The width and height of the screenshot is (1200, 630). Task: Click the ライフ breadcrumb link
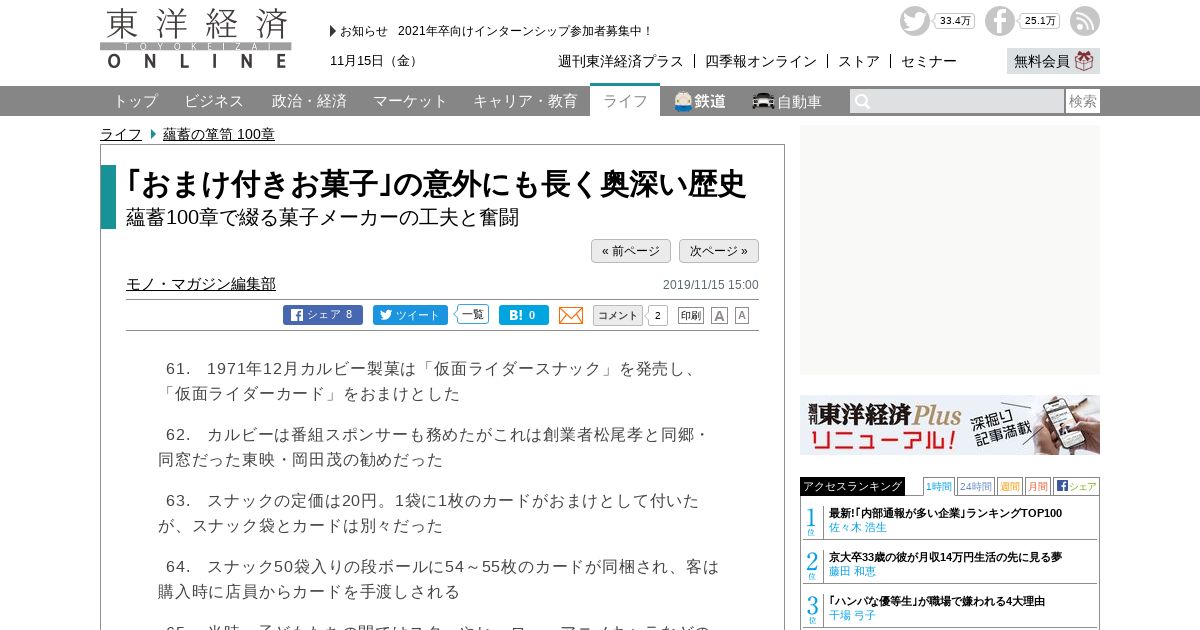pyautogui.click(x=121, y=134)
